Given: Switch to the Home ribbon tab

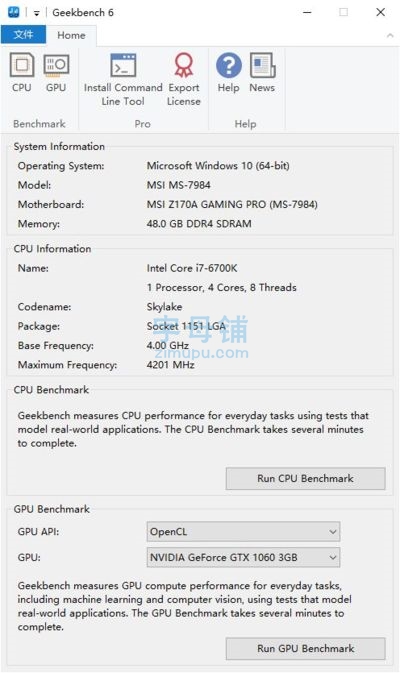Looking at the screenshot, I should (x=71, y=35).
